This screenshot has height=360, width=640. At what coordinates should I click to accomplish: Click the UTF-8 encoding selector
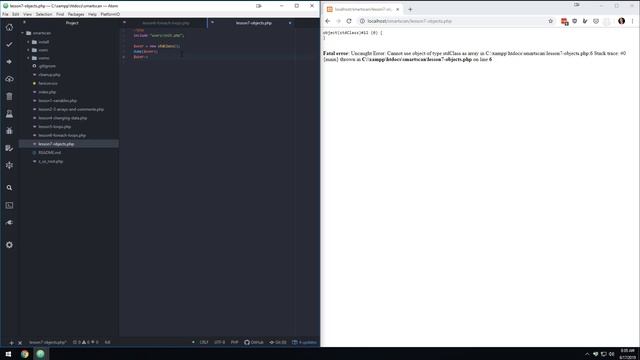[220, 342]
